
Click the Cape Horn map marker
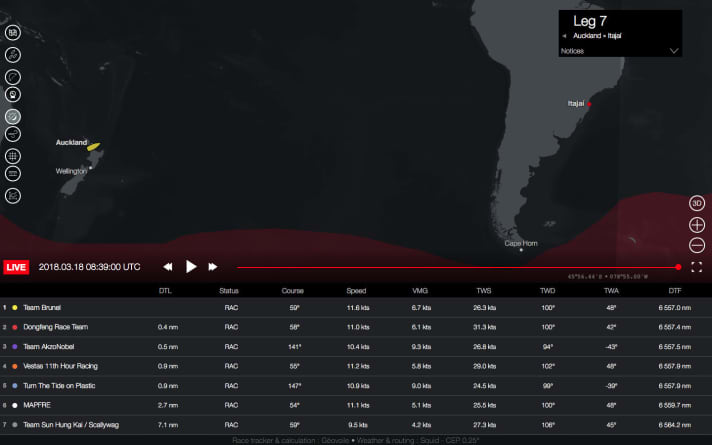pyautogui.click(x=521, y=250)
